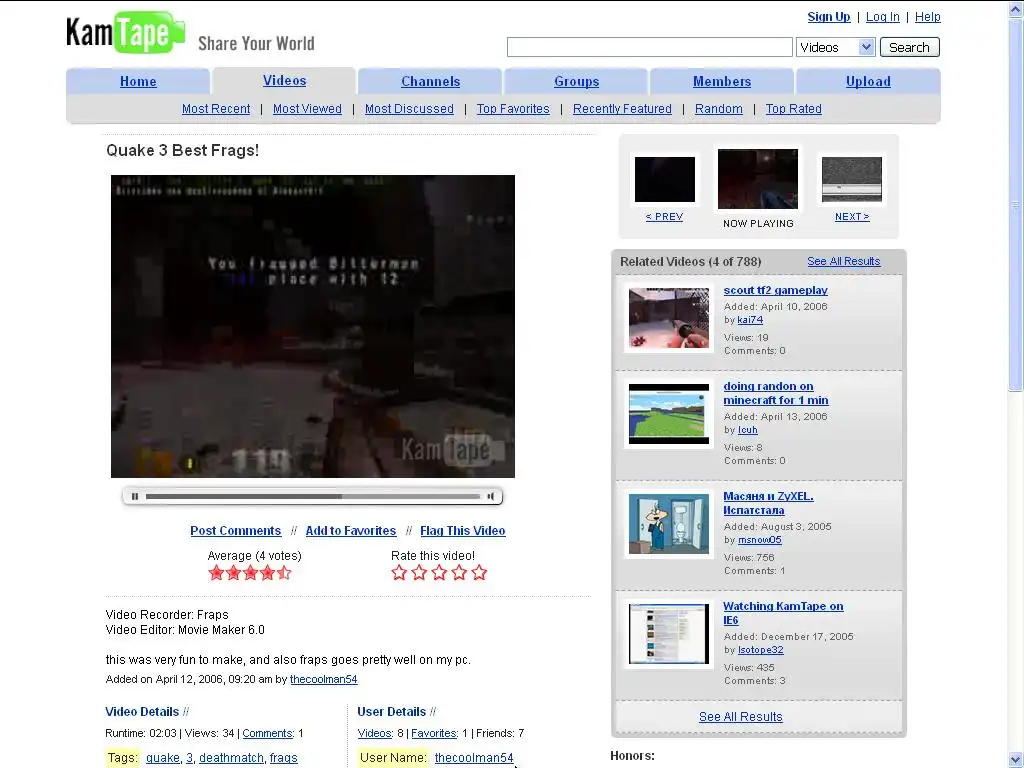The height and width of the screenshot is (768, 1024).
Task: Click the Search button
Action: click(909, 47)
